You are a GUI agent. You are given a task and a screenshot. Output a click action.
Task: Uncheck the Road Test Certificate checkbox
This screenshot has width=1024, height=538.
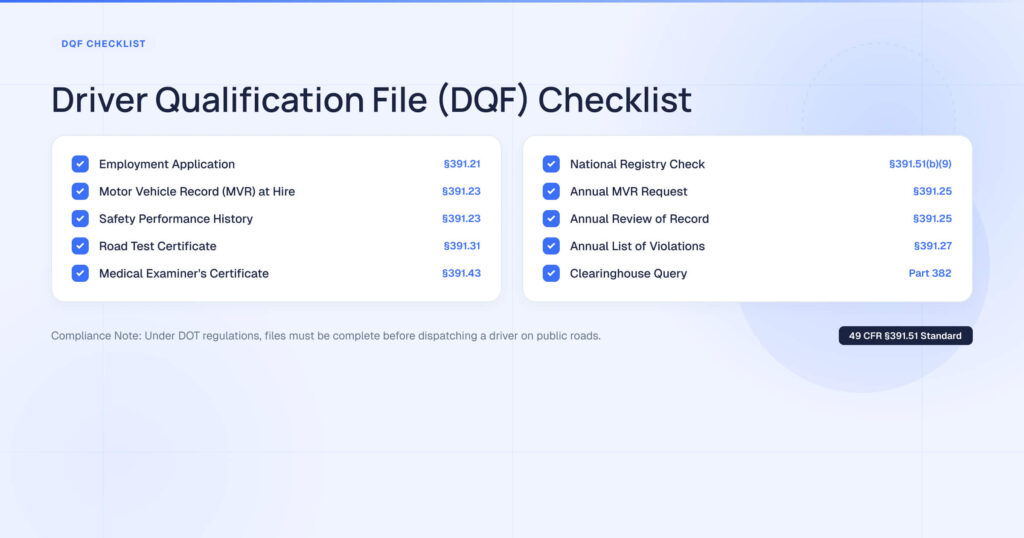pyautogui.click(x=80, y=246)
